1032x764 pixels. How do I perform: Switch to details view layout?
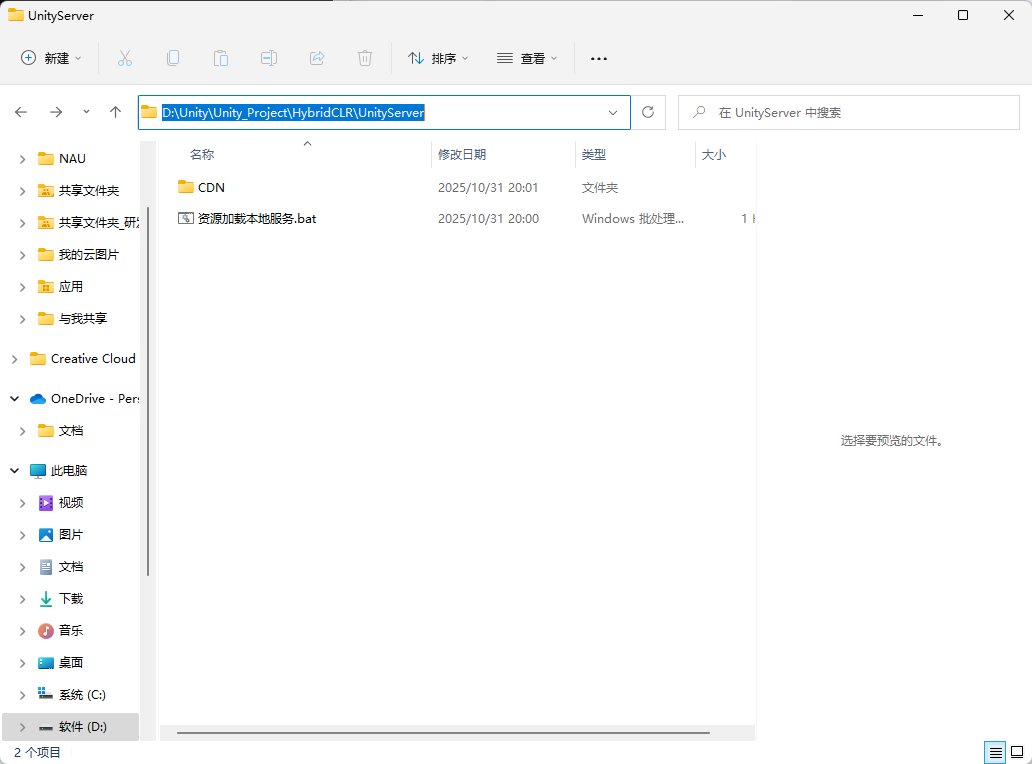995,751
